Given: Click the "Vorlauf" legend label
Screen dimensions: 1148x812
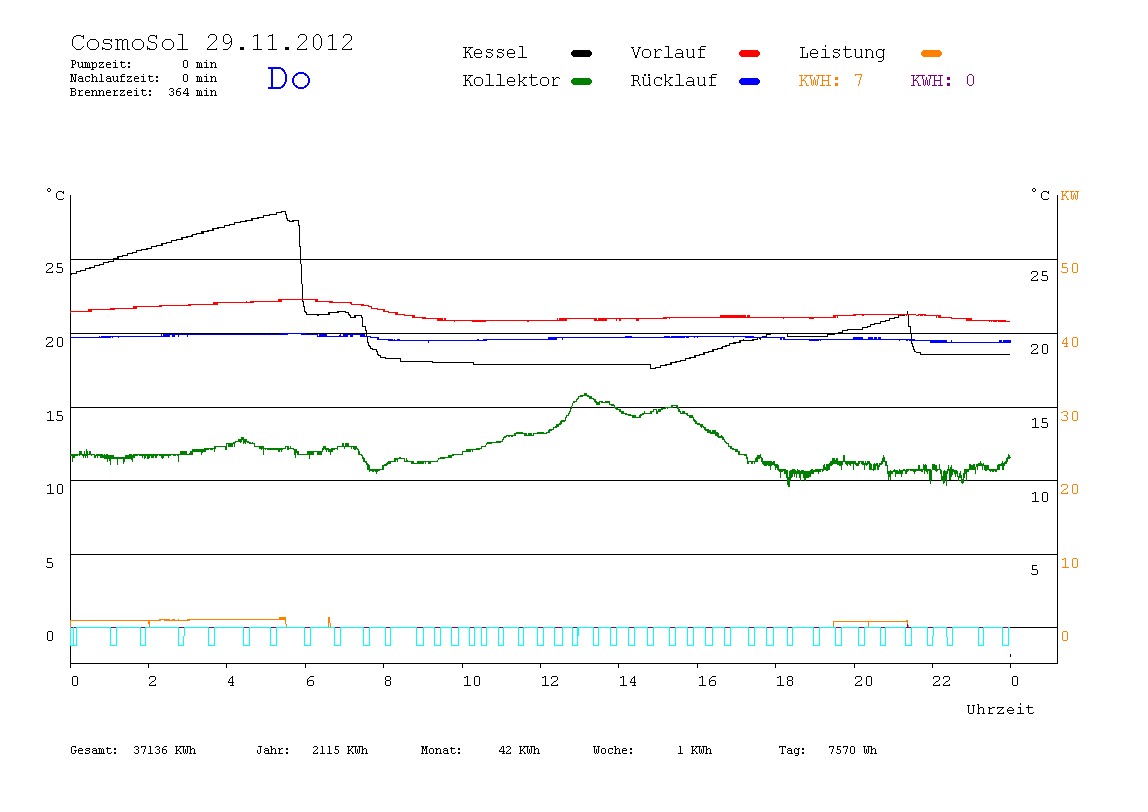Looking at the screenshot, I should pyautogui.click(x=668, y=53).
